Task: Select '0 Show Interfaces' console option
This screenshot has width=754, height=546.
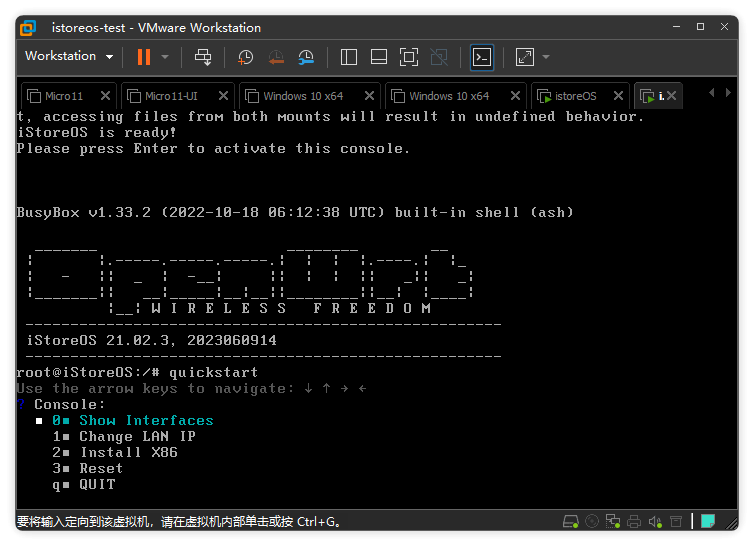Action: pos(133,420)
